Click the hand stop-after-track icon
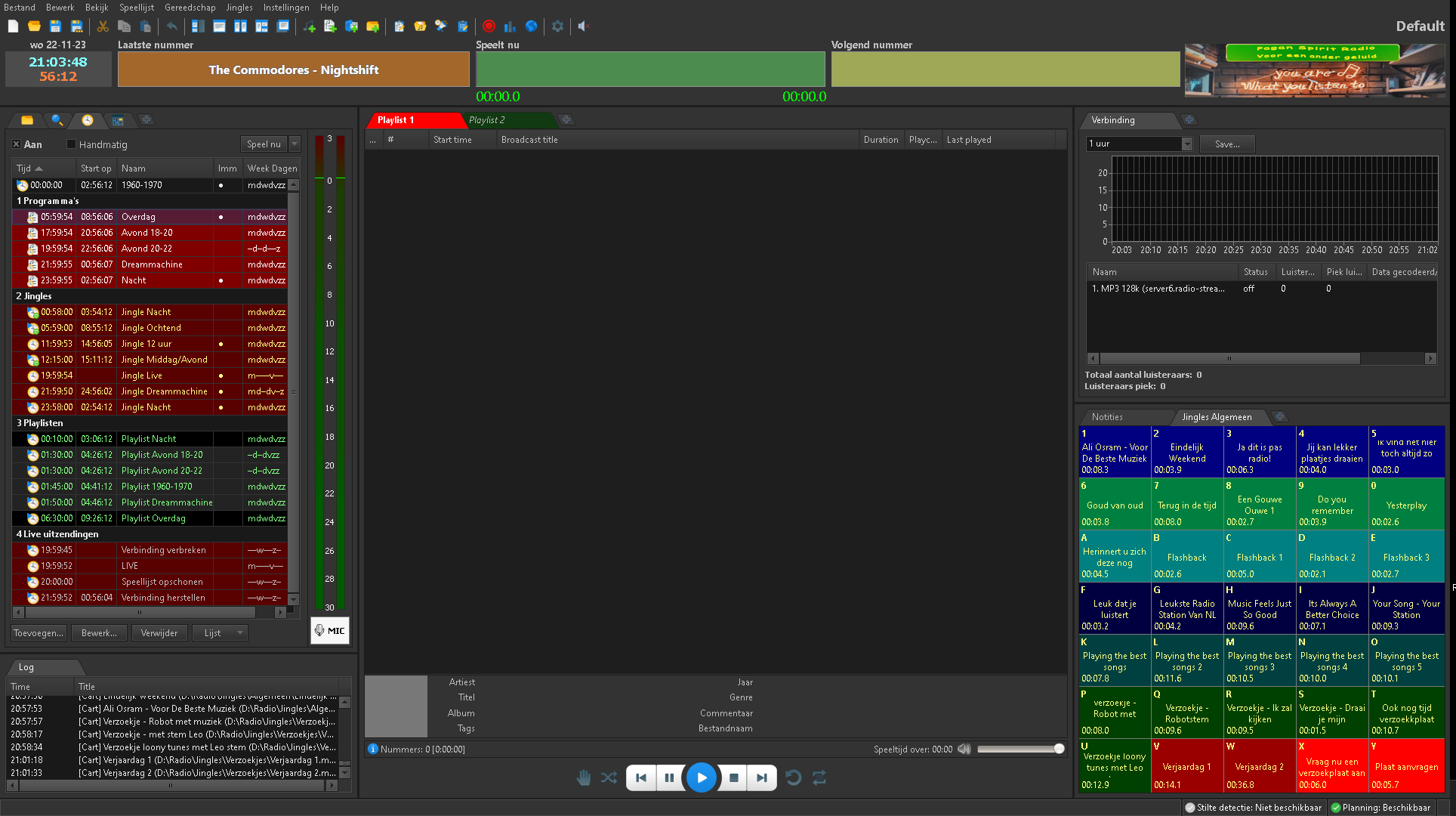The width and height of the screenshot is (1456, 816). pyautogui.click(x=583, y=777)
